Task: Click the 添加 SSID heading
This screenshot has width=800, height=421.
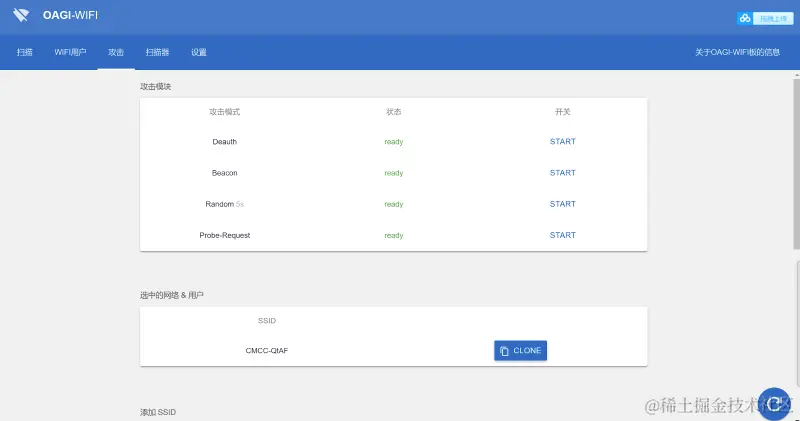Action: (158, 412)
